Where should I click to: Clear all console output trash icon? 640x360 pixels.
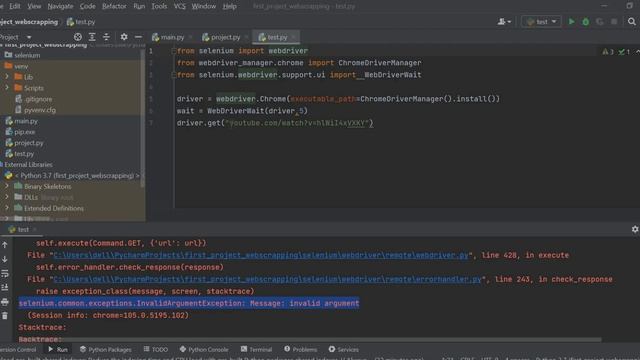tap(5, 316)
